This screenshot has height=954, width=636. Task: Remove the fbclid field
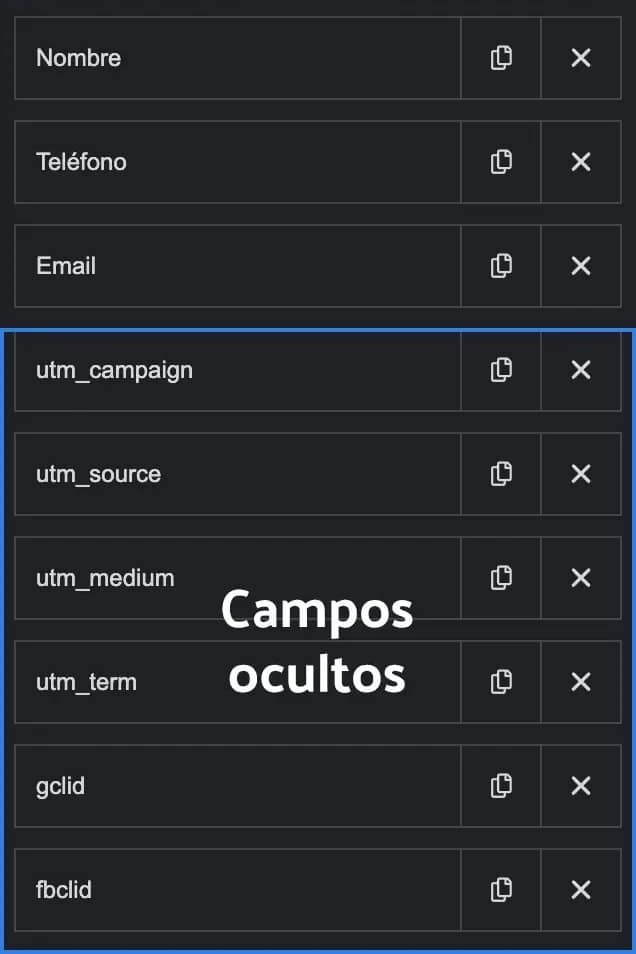coord(581,890)
